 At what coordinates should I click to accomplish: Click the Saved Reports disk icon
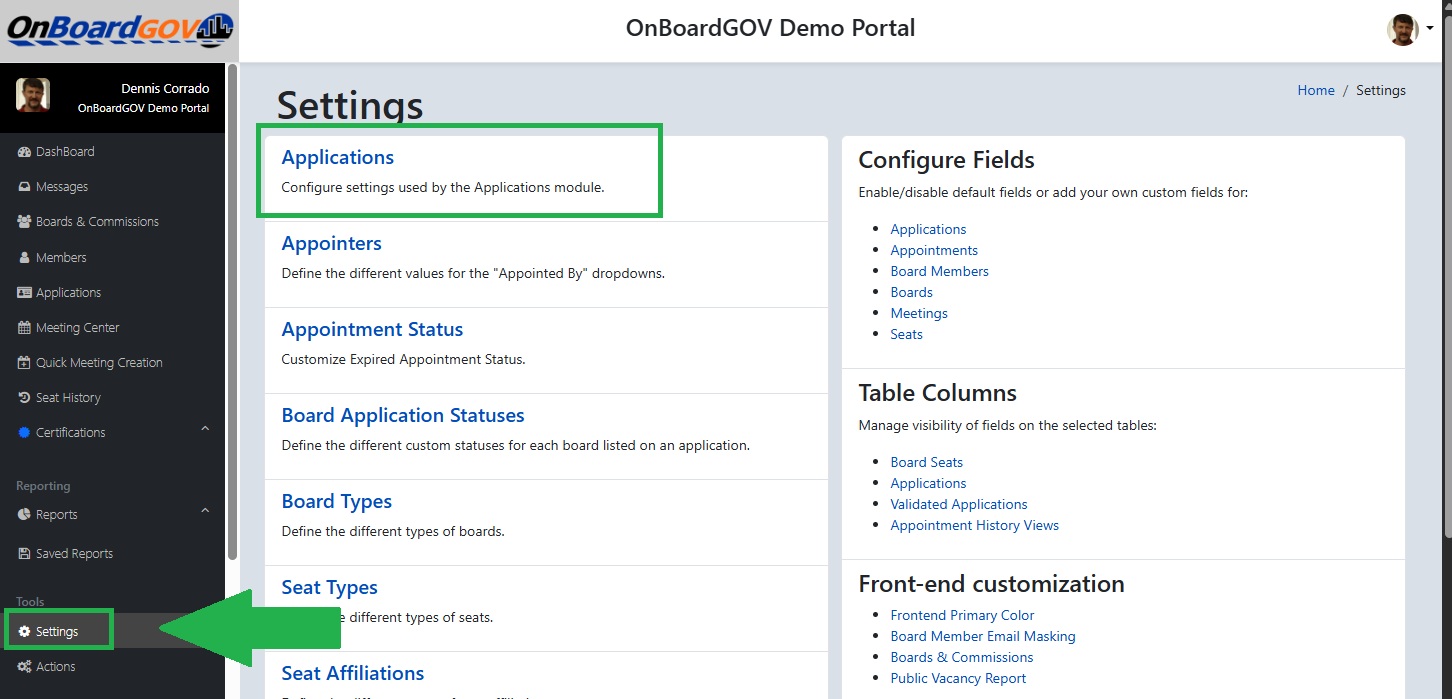tap(25, 554)
